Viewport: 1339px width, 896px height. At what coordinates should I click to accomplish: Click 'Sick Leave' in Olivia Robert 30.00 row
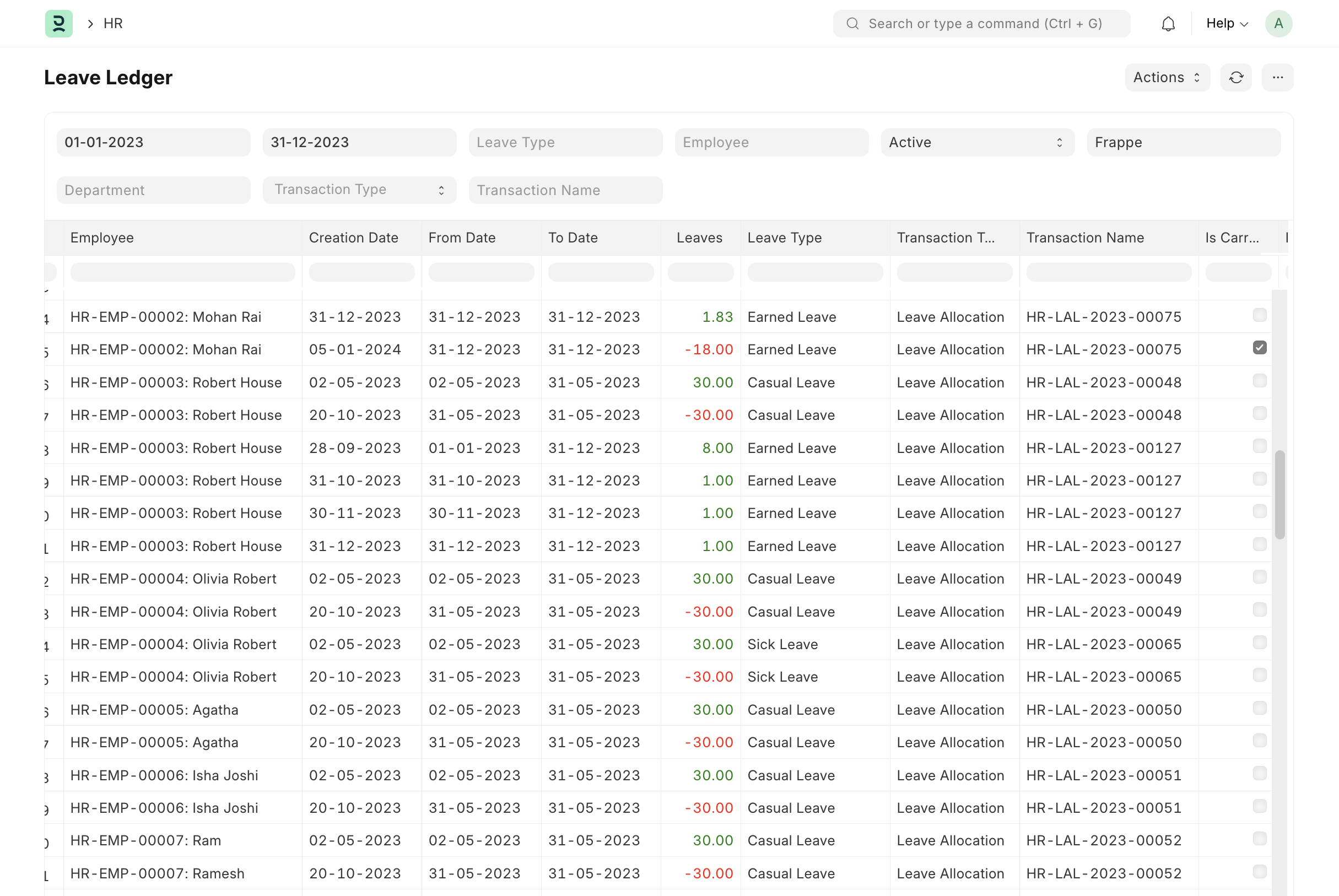tap(782, 644)
